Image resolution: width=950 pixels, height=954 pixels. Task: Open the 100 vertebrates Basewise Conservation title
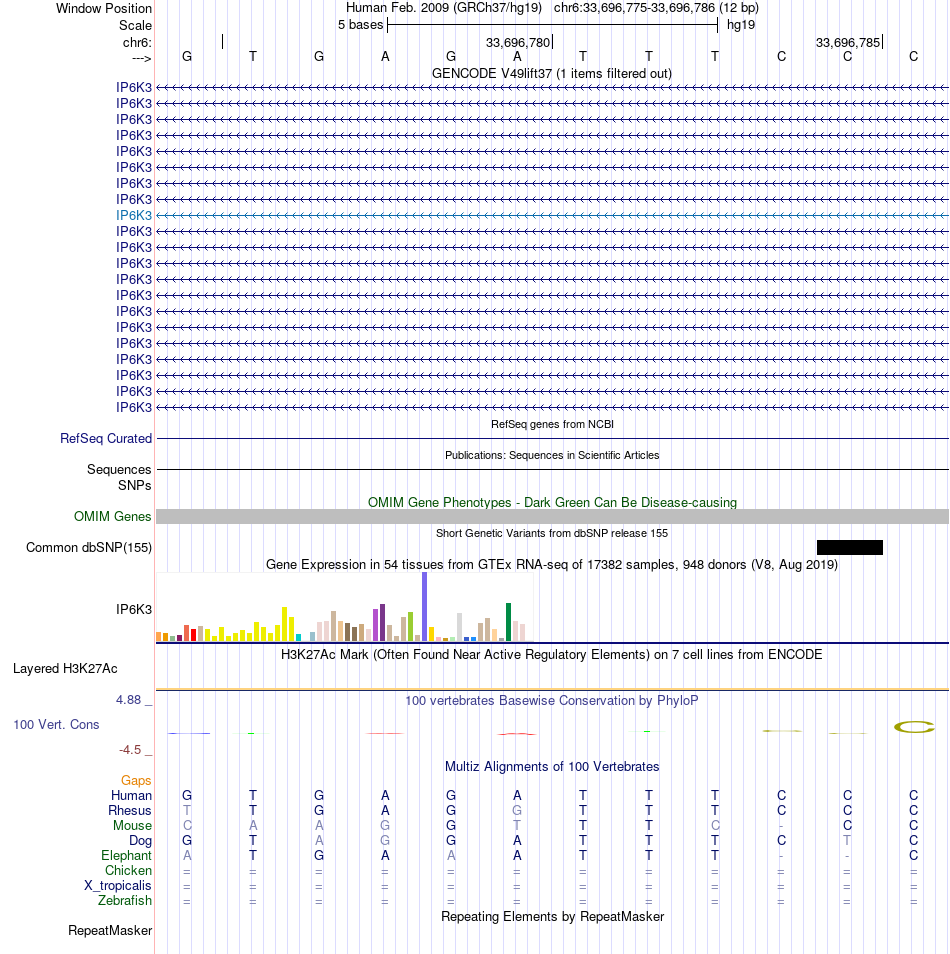[551, 701]
